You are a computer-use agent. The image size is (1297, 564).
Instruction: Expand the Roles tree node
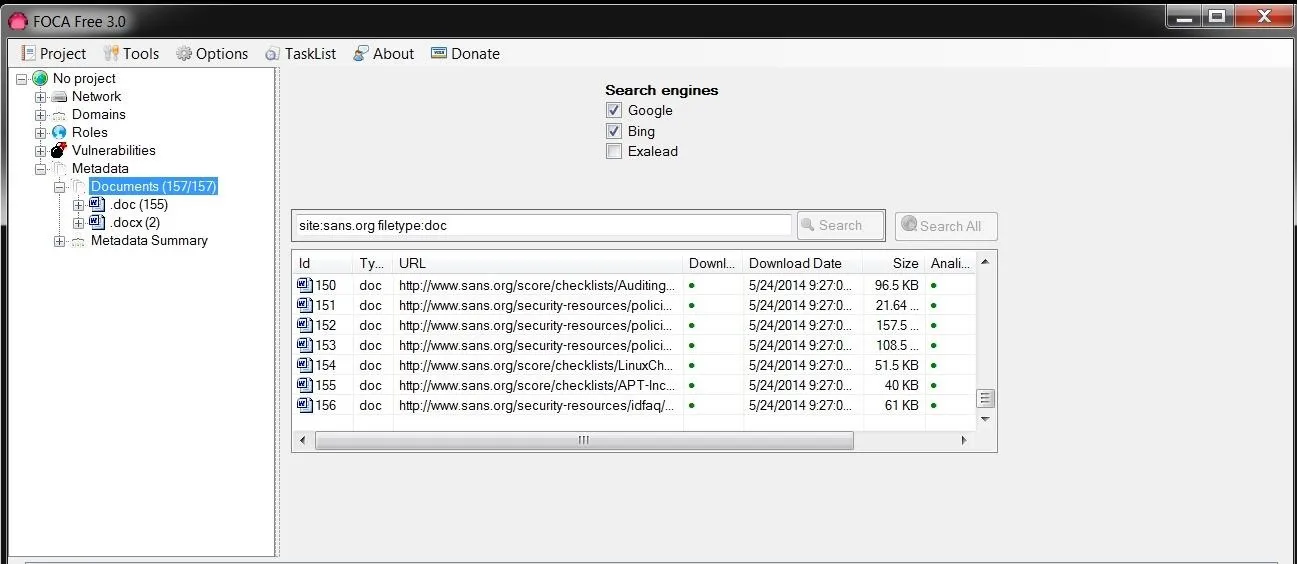(41, 133)
